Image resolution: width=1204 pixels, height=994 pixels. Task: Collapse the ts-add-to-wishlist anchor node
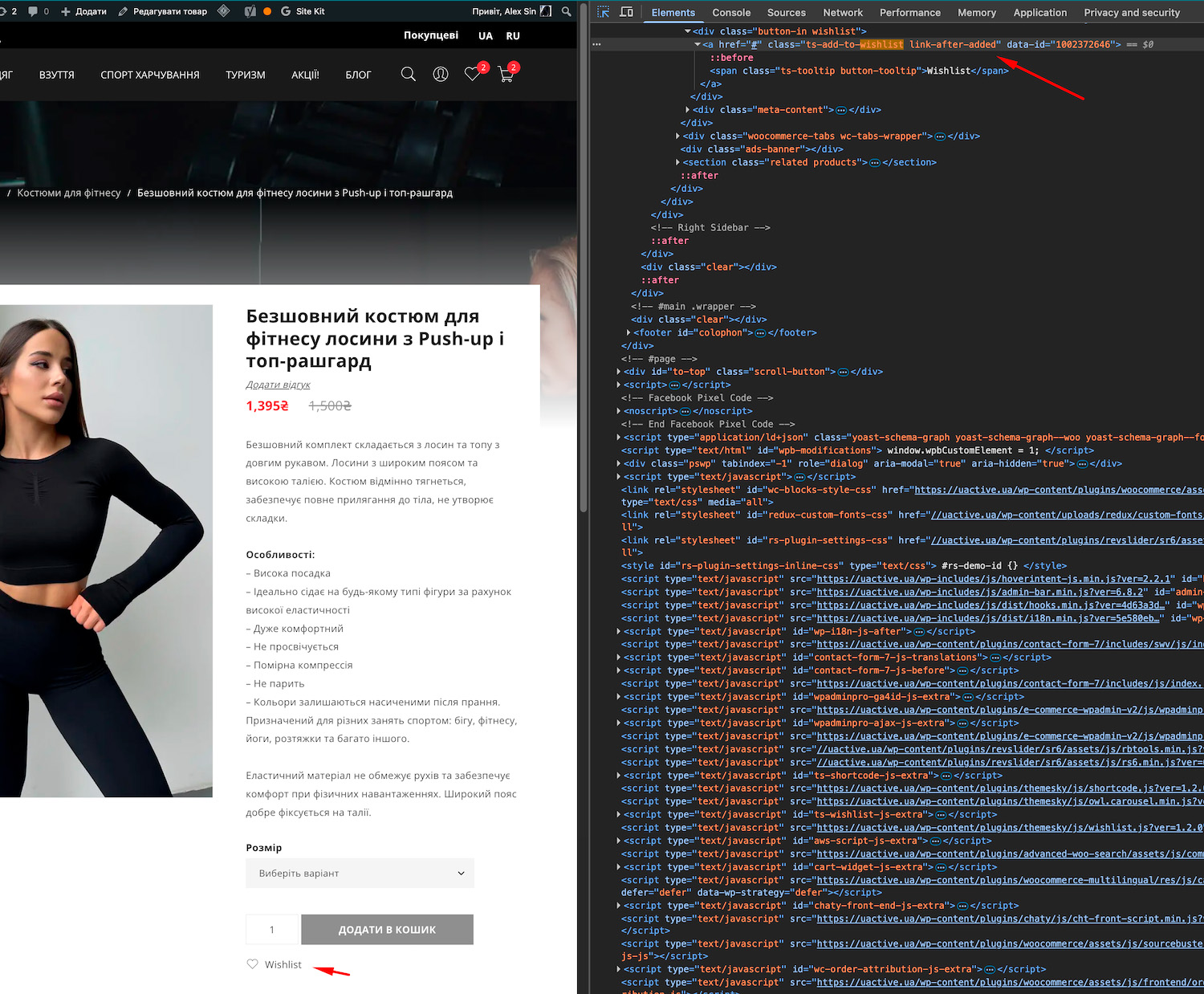698,45
